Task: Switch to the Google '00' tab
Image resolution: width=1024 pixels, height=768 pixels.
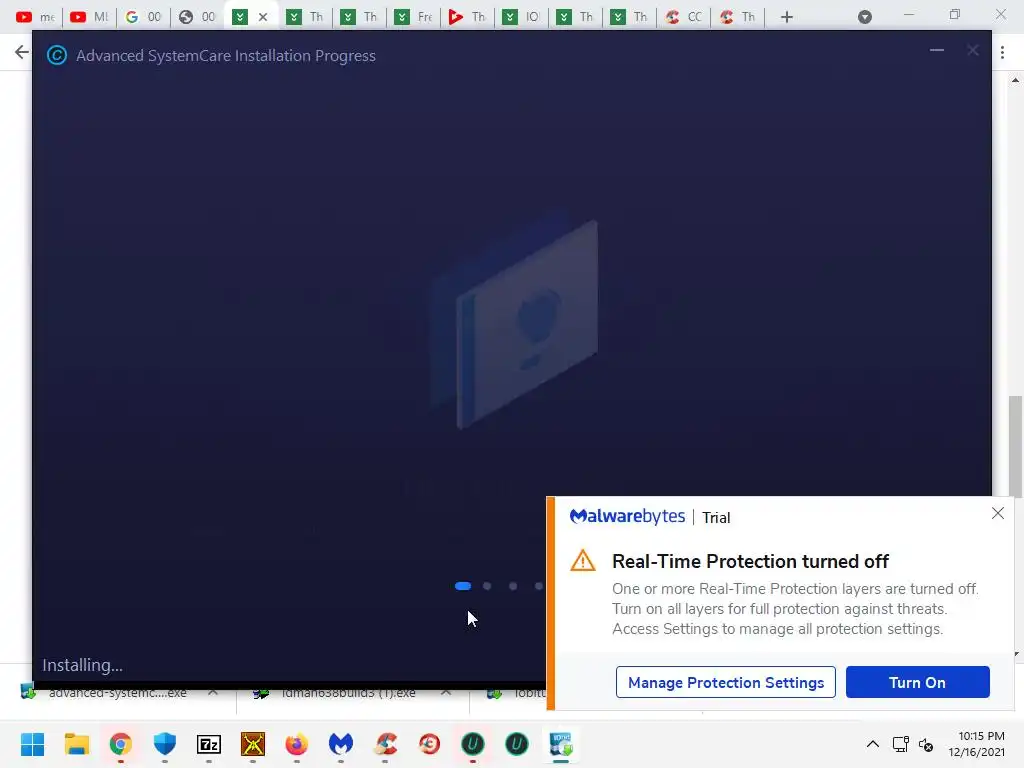Action: [143, 17]
